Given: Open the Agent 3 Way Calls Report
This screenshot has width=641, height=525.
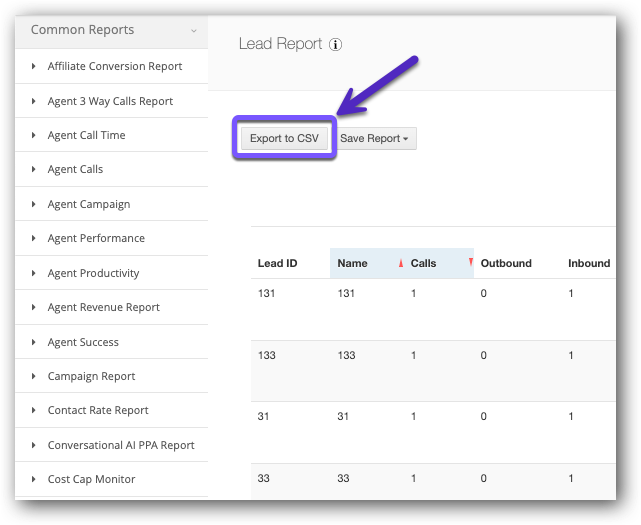Looking at the screenshot, I should 110,101.
